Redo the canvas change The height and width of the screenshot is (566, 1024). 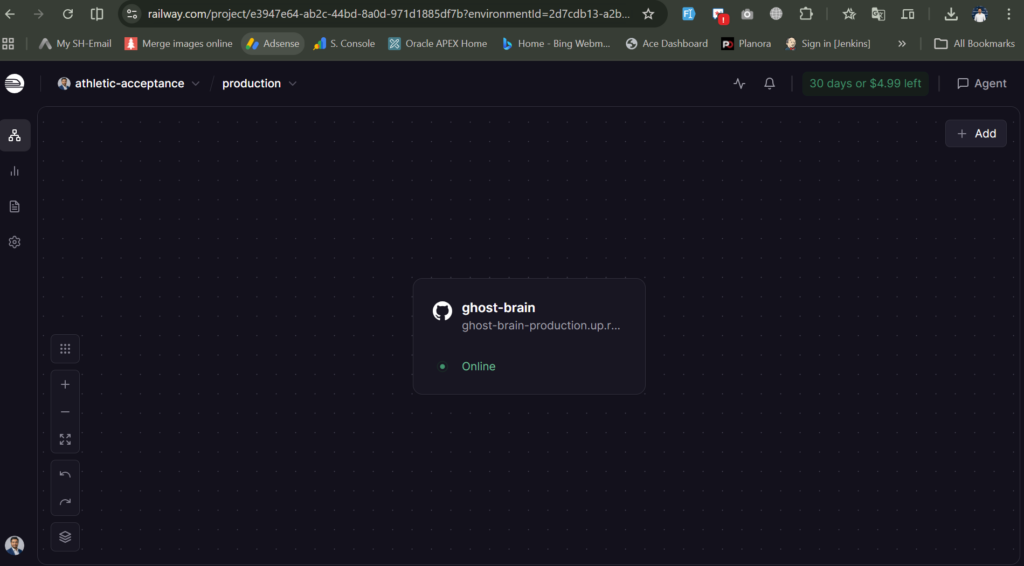tap(65, 501)
